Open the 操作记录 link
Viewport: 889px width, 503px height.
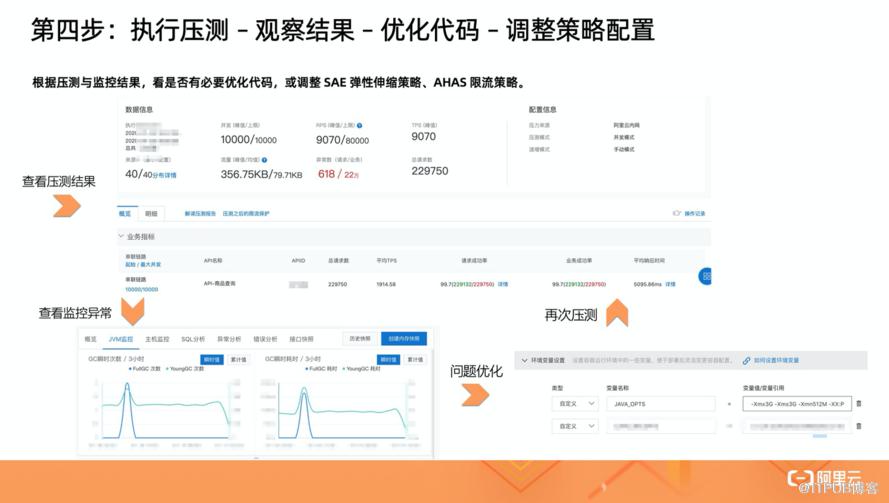pyautogui.click(x=695, y=213)
